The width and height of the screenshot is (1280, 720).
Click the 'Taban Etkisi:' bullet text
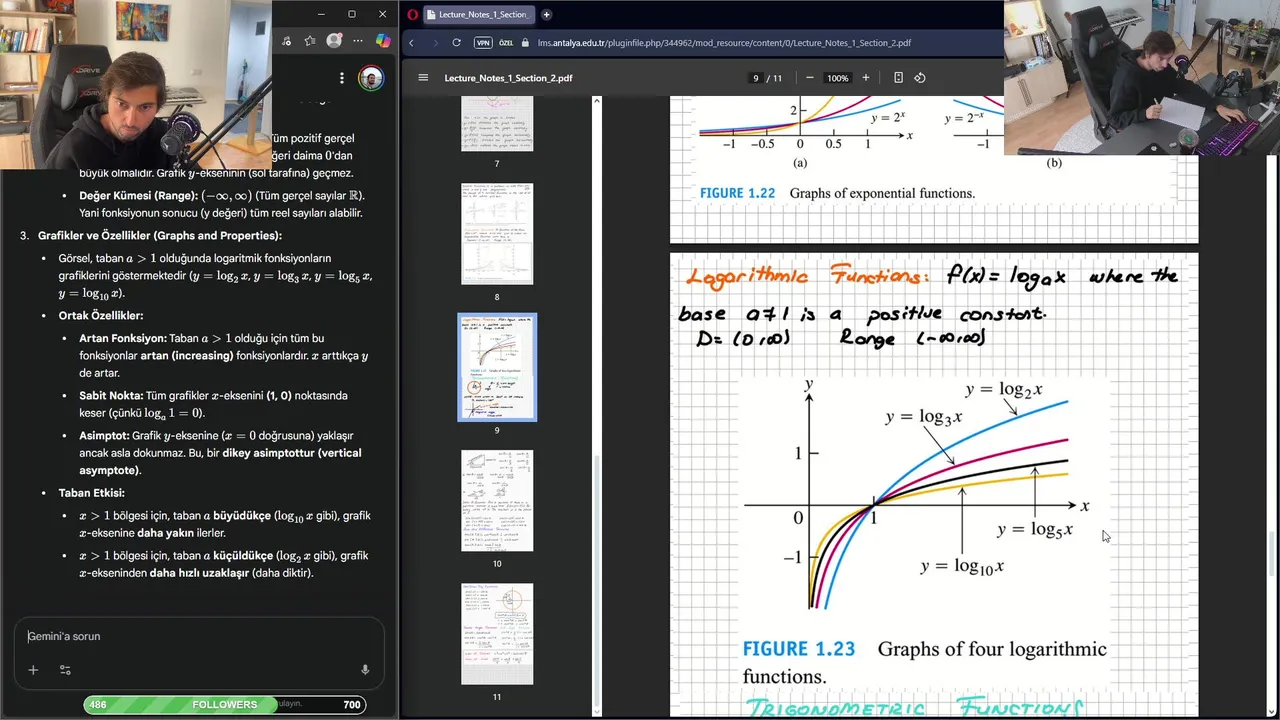point(91,493)
